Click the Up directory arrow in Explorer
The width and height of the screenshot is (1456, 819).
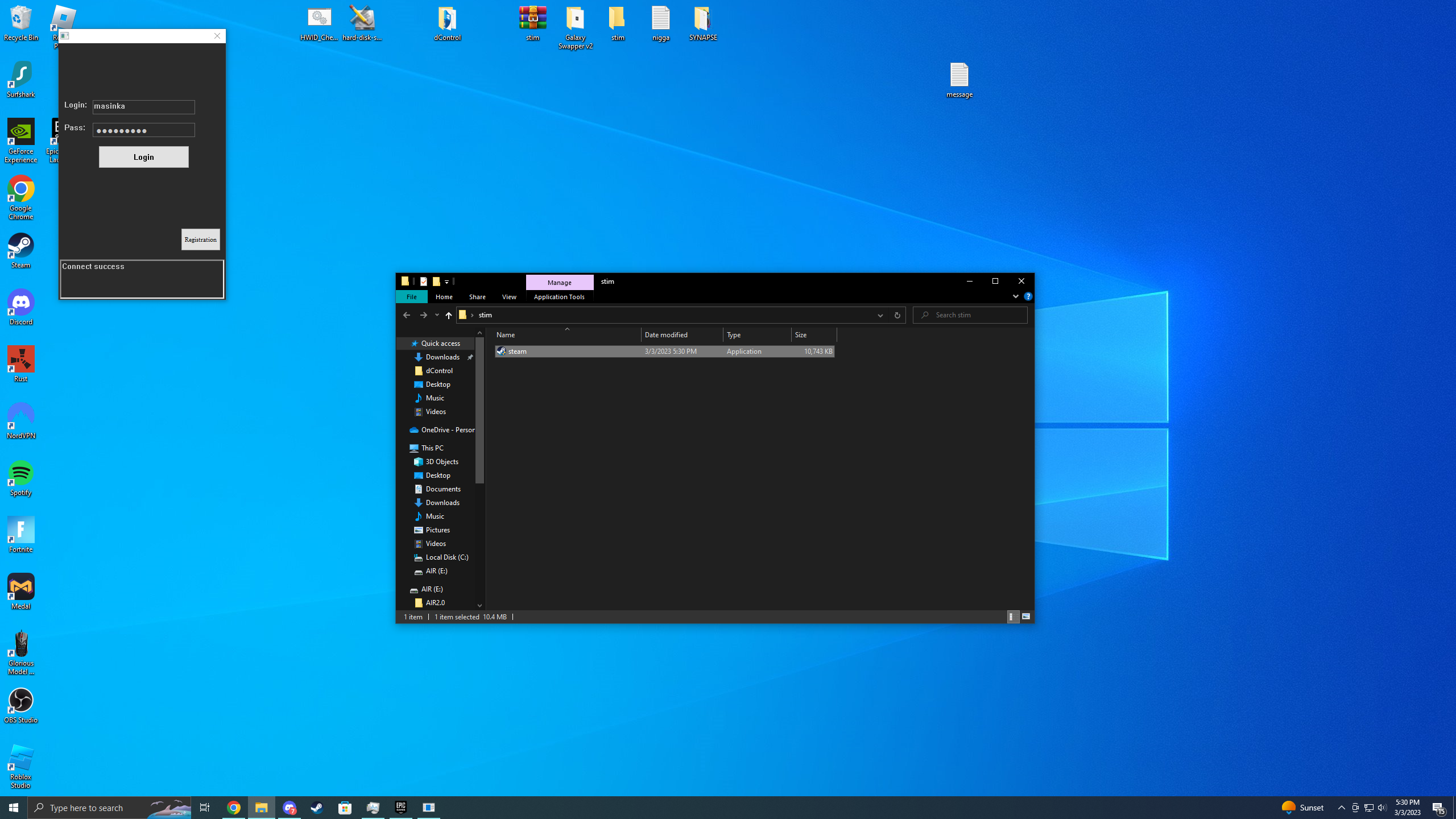click(x=449, y=315)
